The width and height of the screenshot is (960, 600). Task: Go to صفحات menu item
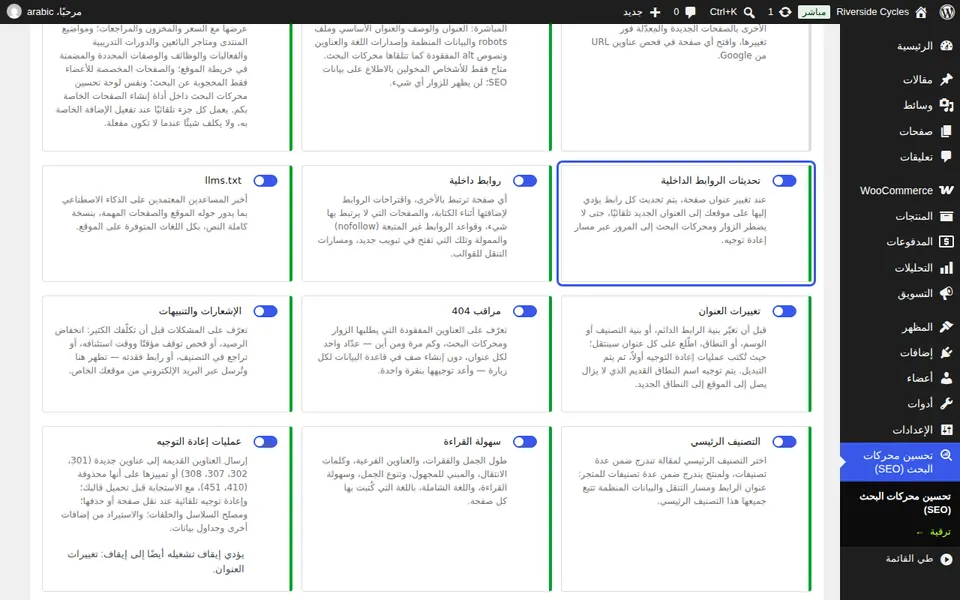pos(900,131)
